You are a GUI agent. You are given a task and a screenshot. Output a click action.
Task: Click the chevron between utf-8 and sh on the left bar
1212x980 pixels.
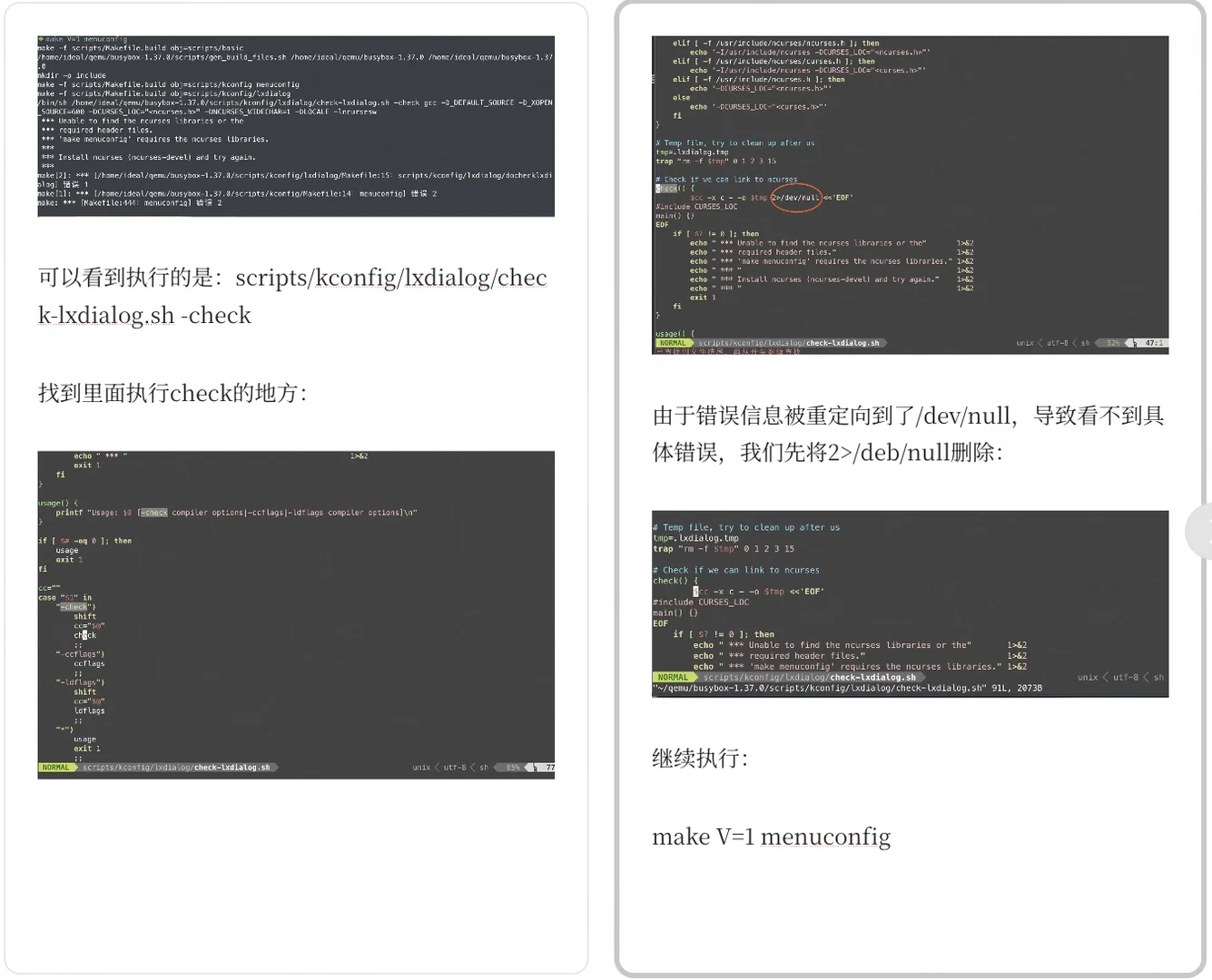[470, 767]
